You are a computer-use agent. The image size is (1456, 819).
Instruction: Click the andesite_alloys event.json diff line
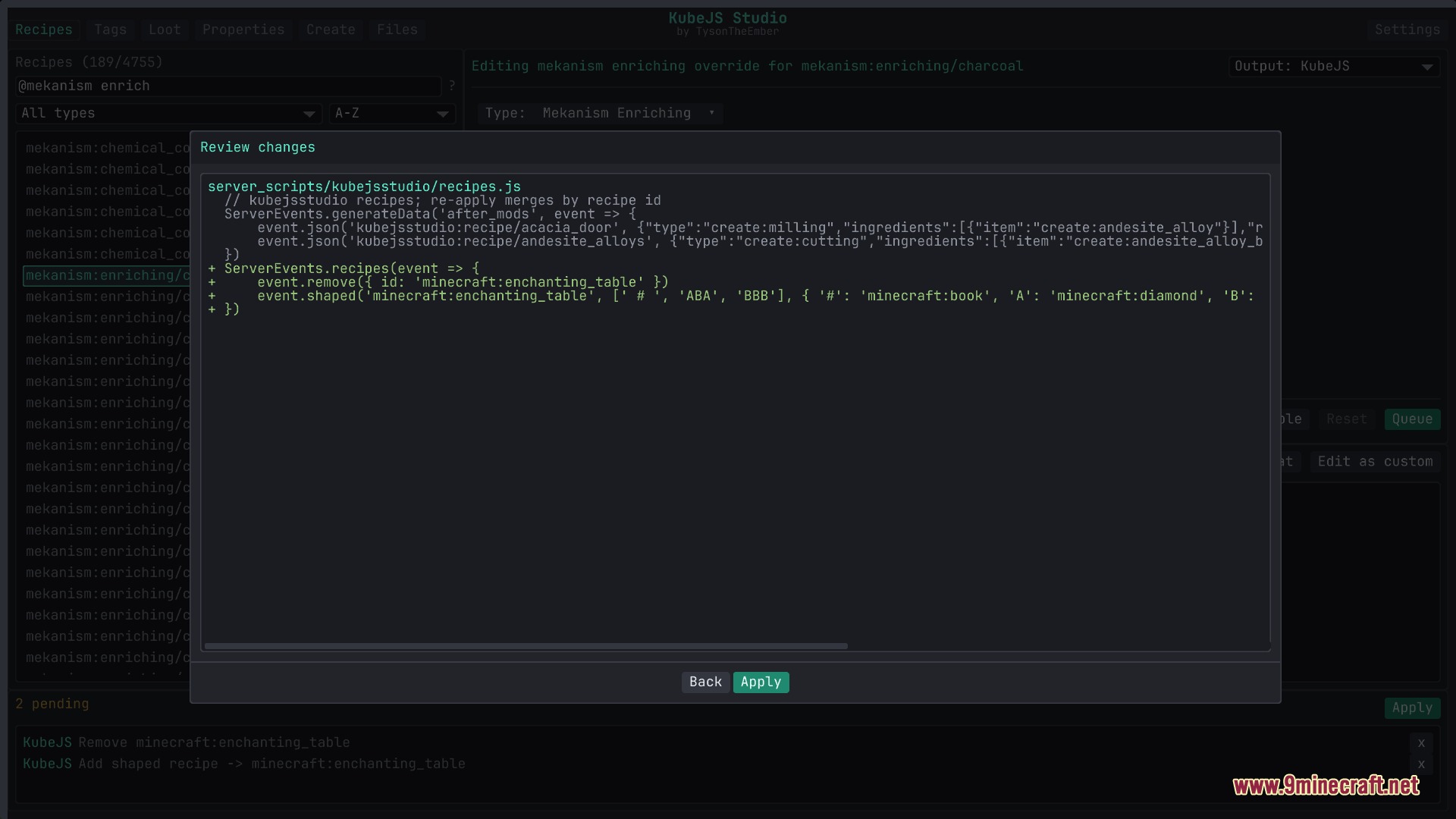pos(760,241)
